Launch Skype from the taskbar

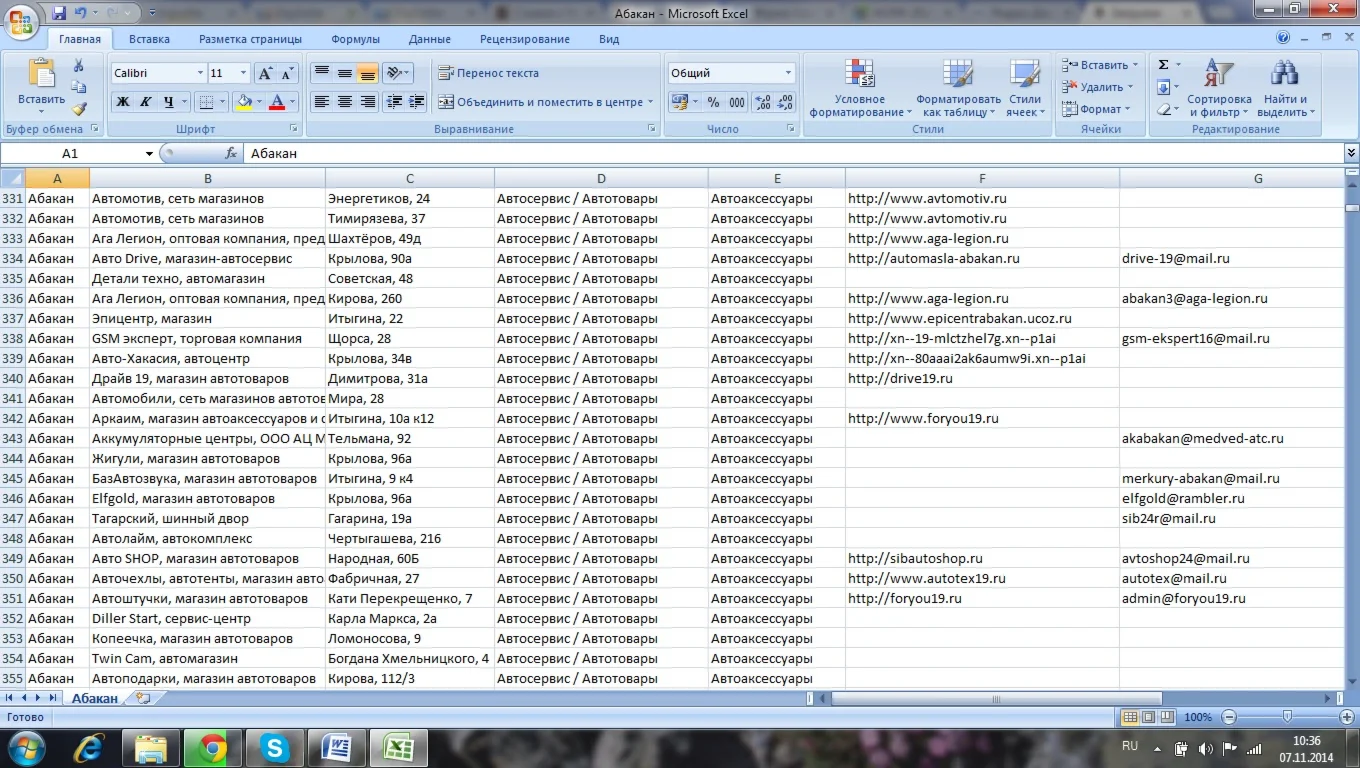273,747
